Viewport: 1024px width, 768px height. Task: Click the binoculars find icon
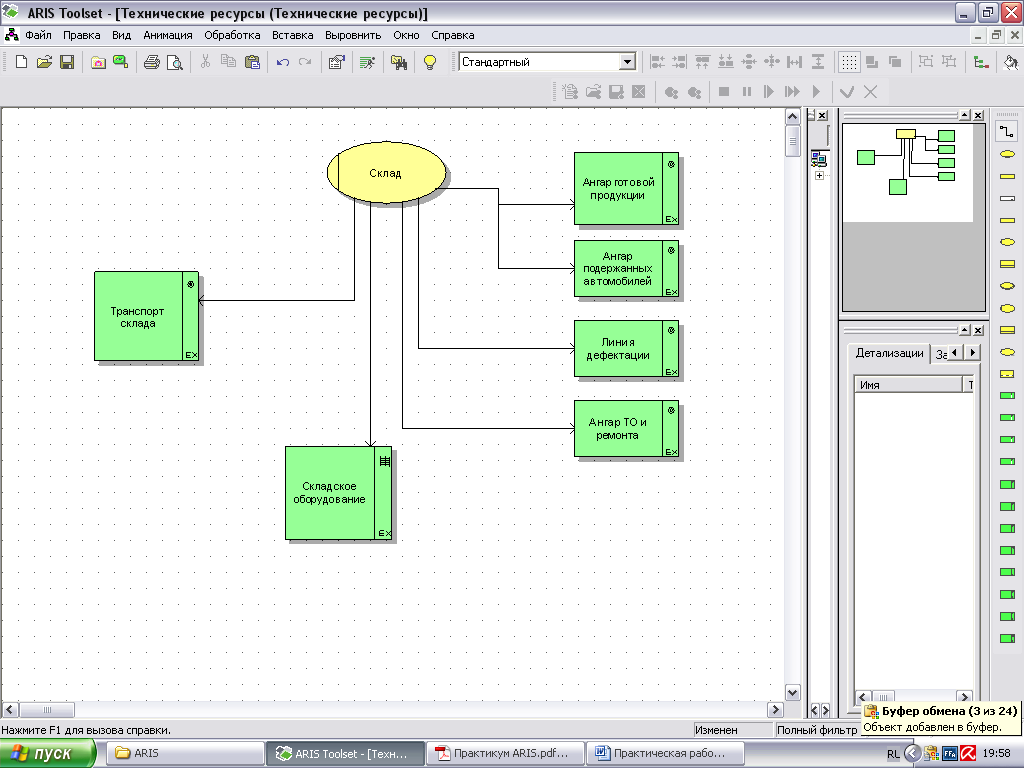coord(398,62)
